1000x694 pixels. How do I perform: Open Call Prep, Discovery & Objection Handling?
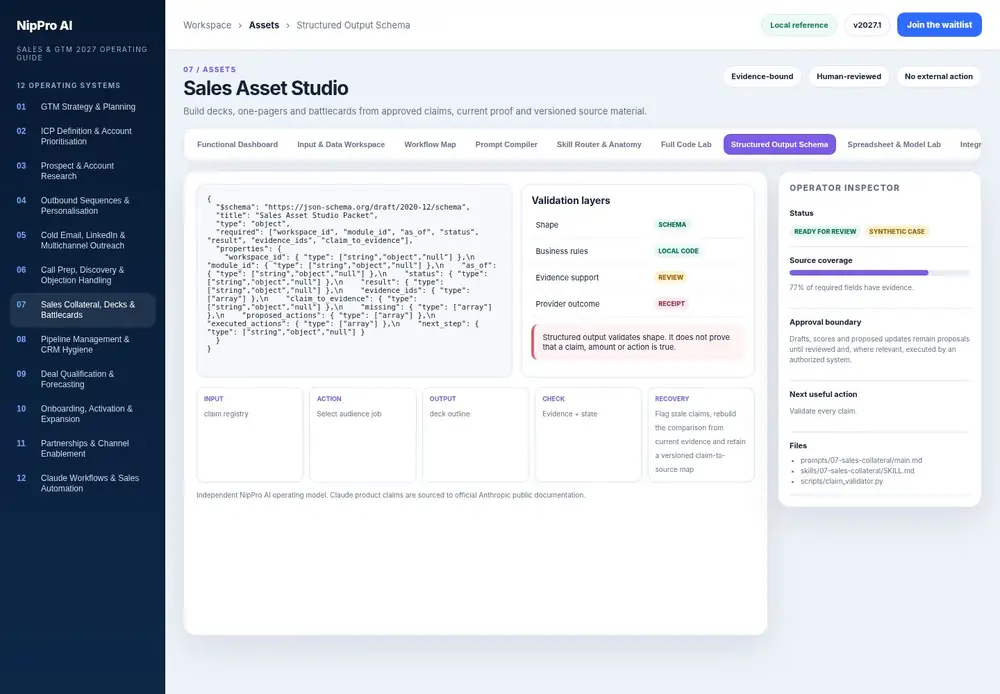point(82,275)
